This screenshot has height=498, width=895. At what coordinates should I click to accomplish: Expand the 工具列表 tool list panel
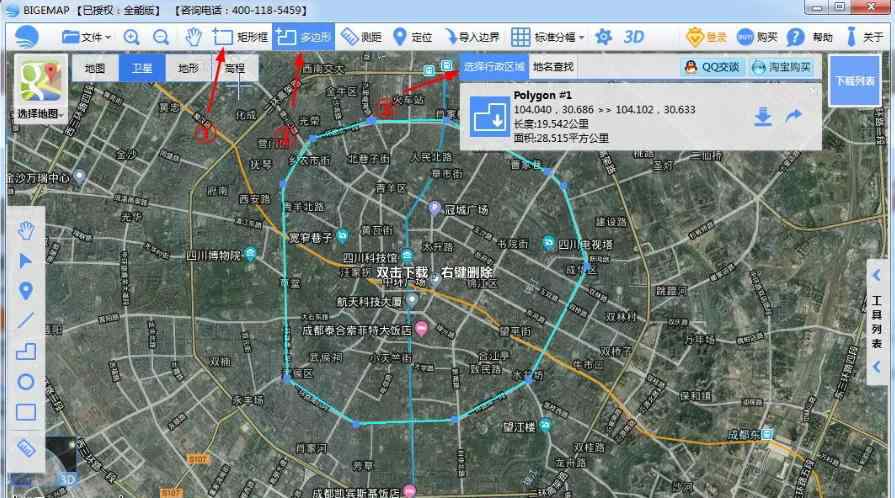[x=877, y=322]
